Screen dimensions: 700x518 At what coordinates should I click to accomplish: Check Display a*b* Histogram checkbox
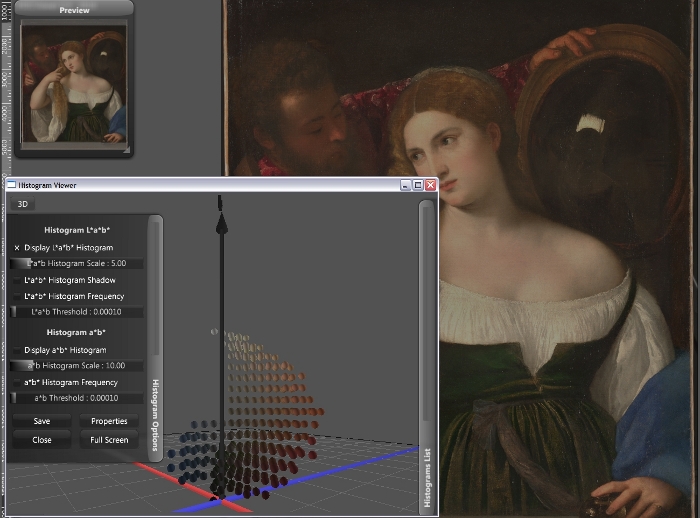[x=17, y=350]
